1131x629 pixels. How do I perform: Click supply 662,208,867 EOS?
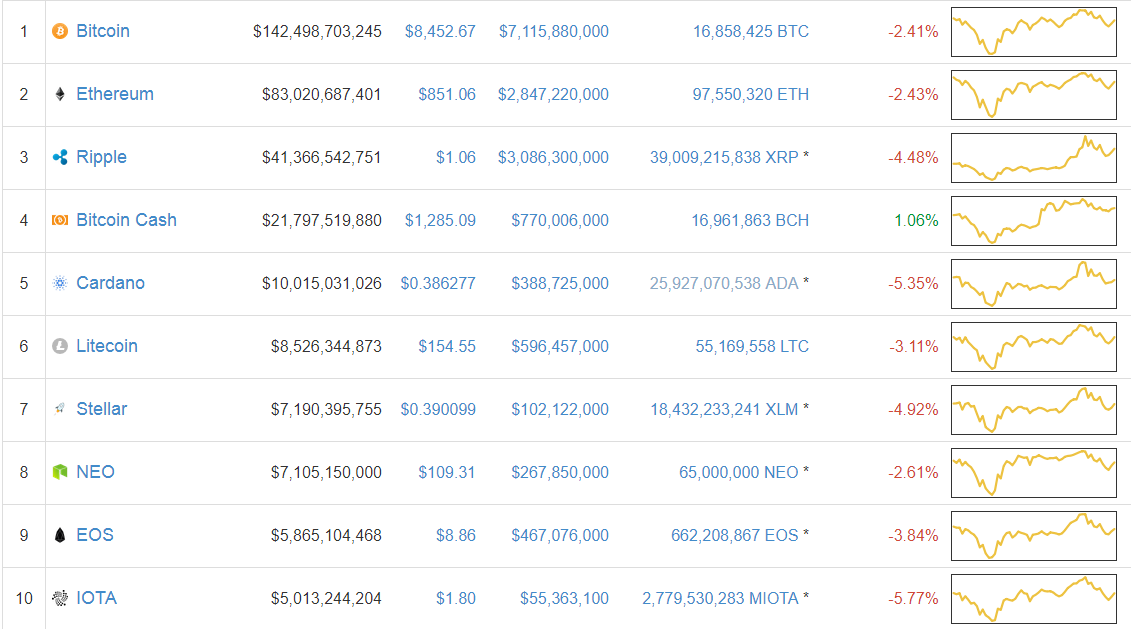[x=735, y=535]
